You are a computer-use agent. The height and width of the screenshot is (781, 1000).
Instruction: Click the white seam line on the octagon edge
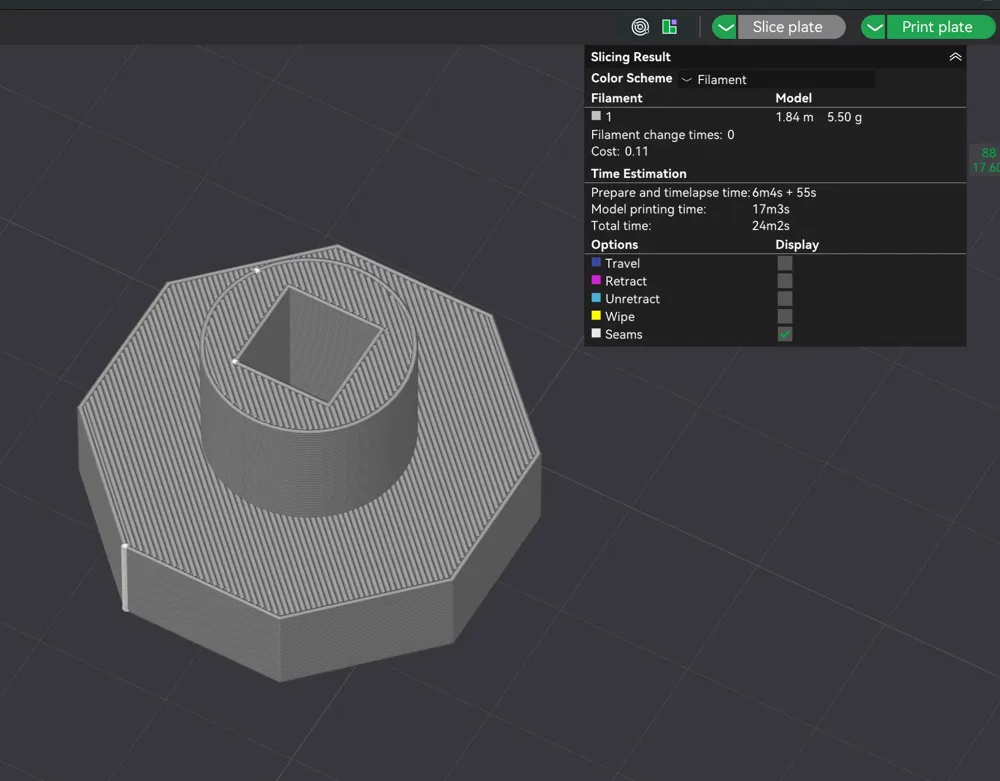[x=124, y=578]
